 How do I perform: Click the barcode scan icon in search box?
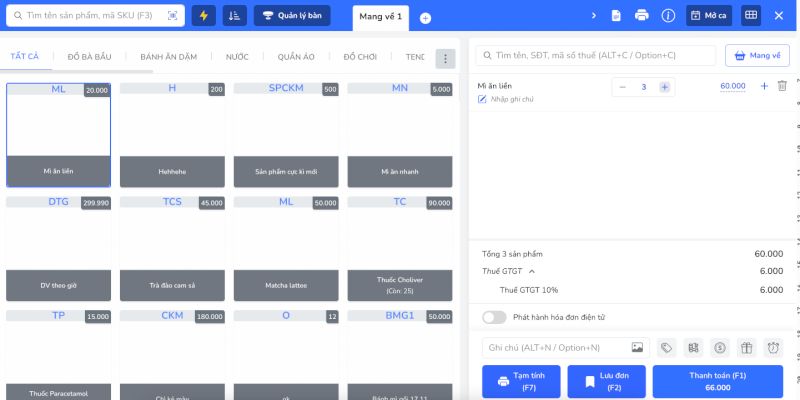coord(172,16)
